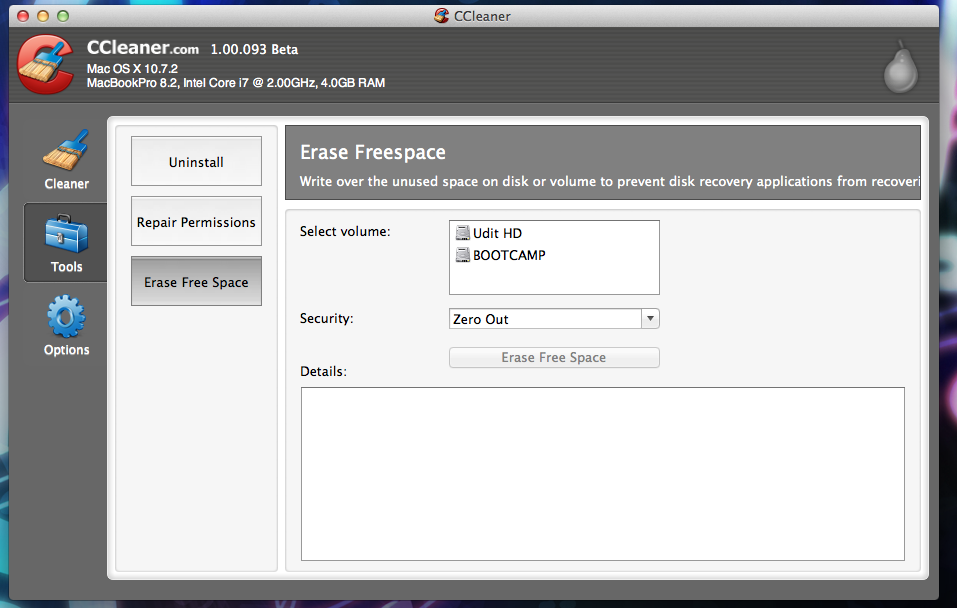Click the MacBookPro hardware info line
This screenshot has height=608, width=957.
click(x=236, y=83)
